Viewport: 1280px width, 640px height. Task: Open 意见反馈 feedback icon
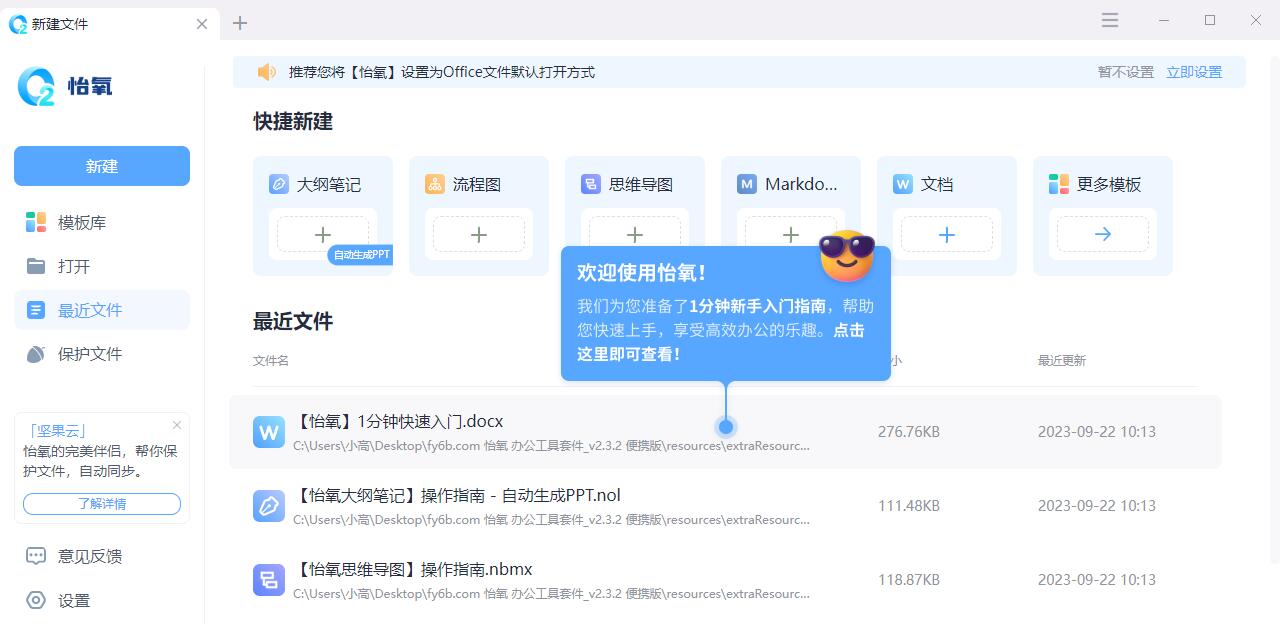pyautogui.click(x=36, y=556)
